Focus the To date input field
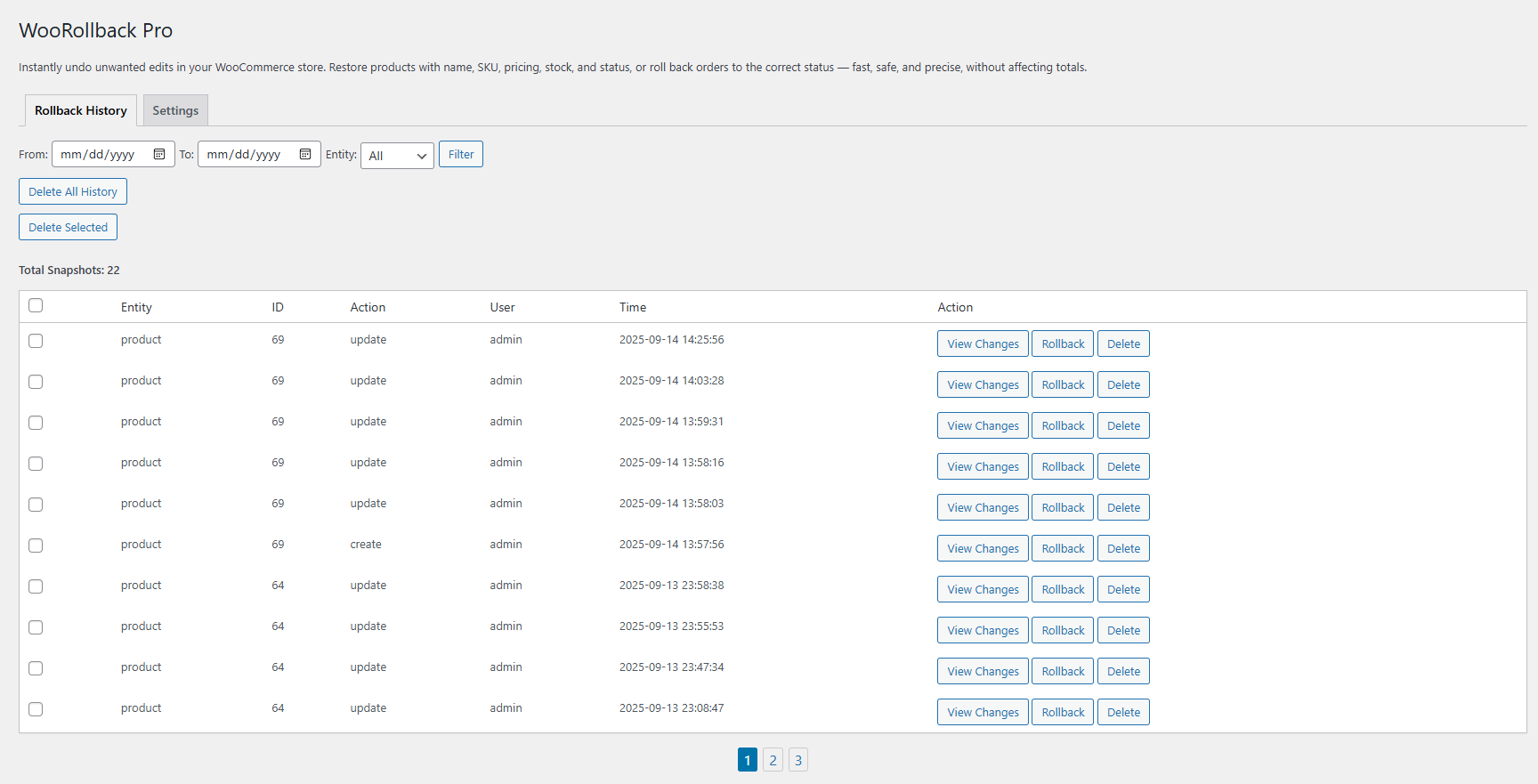The image size is (1538, 784). [x=259, y=154]
